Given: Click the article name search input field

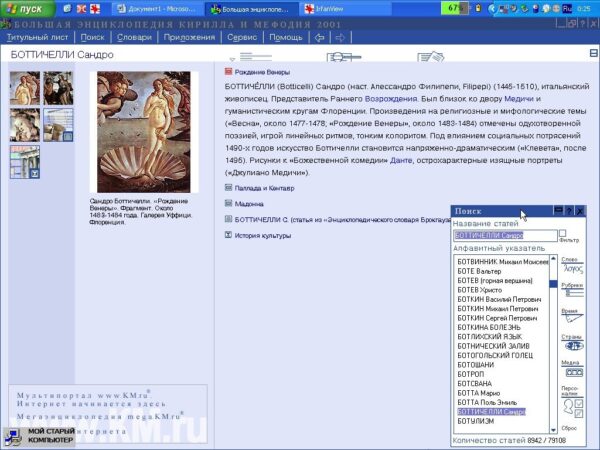Looking at the screenshot, I should tap(502, 236).
